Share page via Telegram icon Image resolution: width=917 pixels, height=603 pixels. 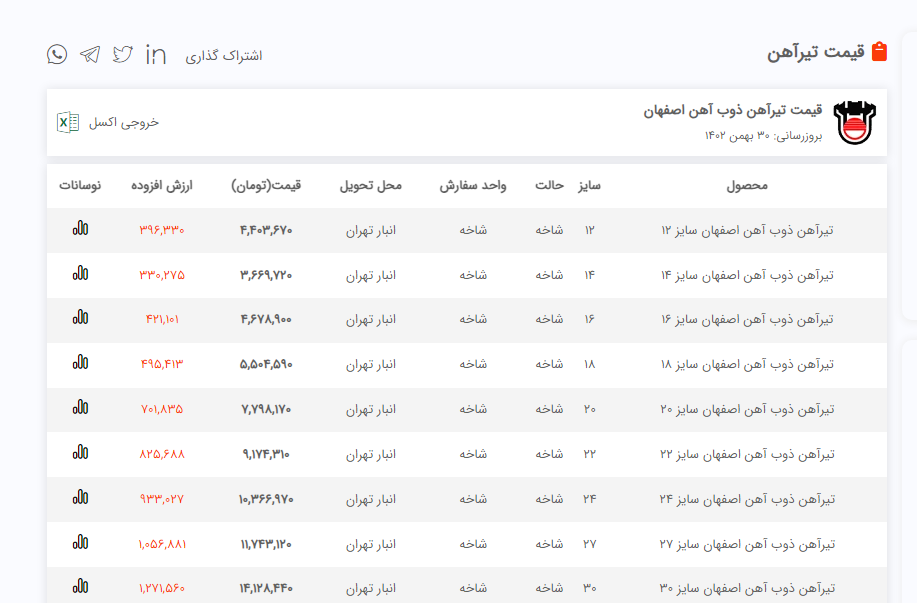click(x=90, y=54)
